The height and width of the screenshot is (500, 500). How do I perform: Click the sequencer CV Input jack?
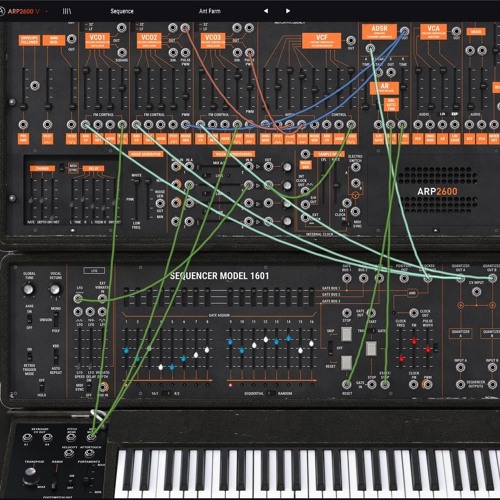pyautogui.click(x=477, y=292)
